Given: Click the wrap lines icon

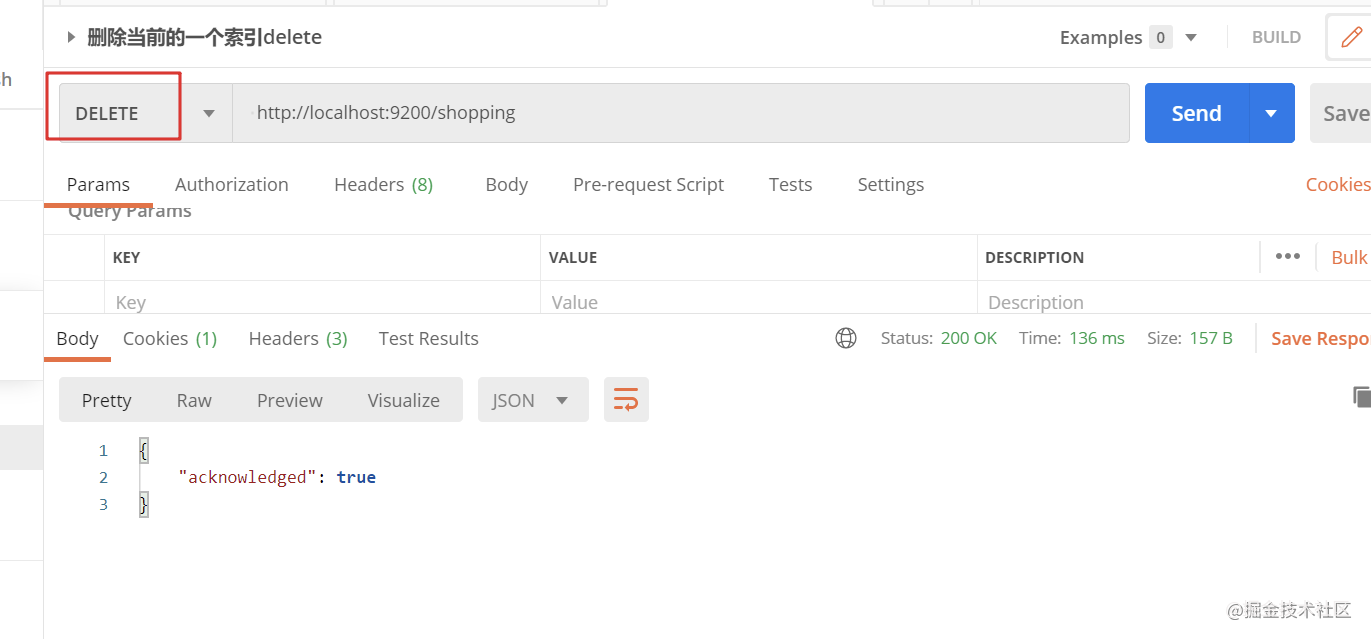Looking at the screenshot, I should [x=626, y=400].
